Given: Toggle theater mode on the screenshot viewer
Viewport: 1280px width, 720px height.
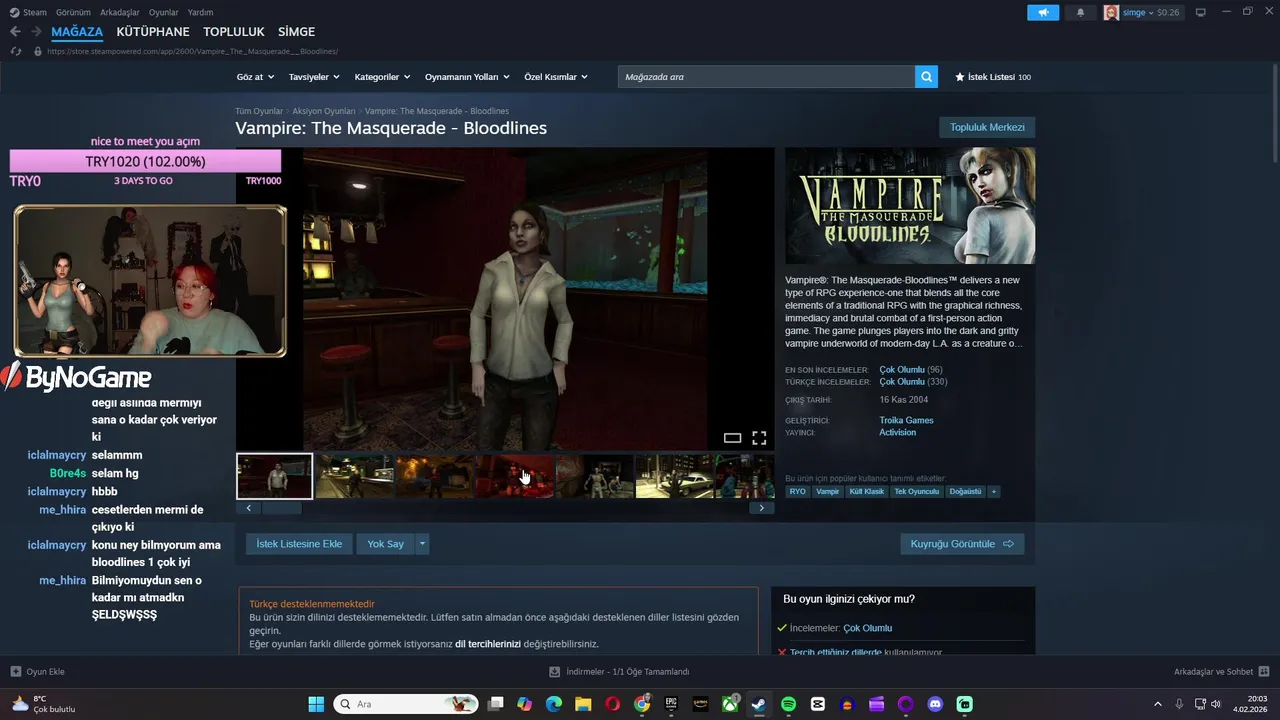Looking at the screenshot, I should pos(732,438).
